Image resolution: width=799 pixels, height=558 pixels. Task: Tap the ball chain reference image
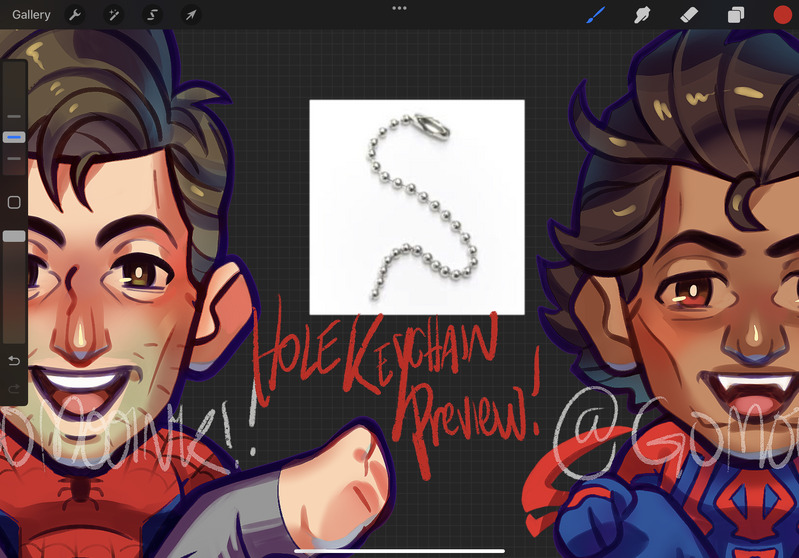[417, 207]
